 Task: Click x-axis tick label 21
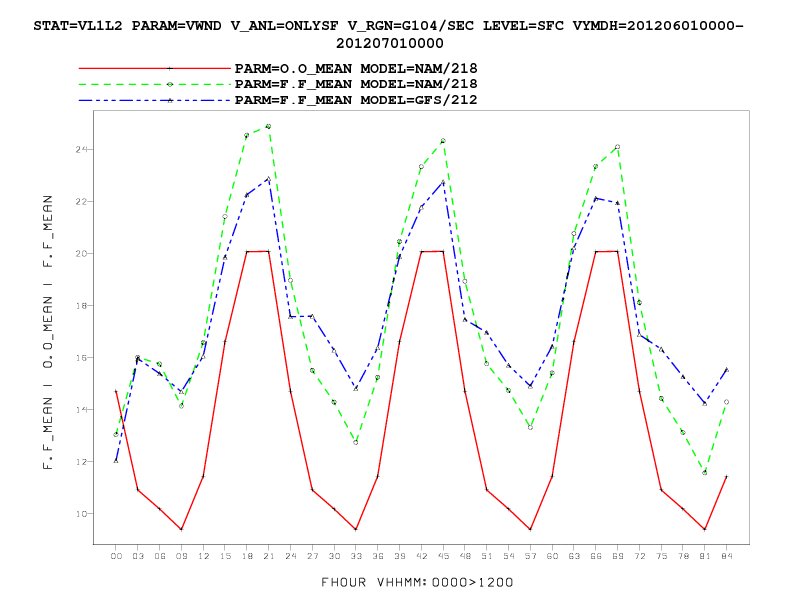(269, 556)
